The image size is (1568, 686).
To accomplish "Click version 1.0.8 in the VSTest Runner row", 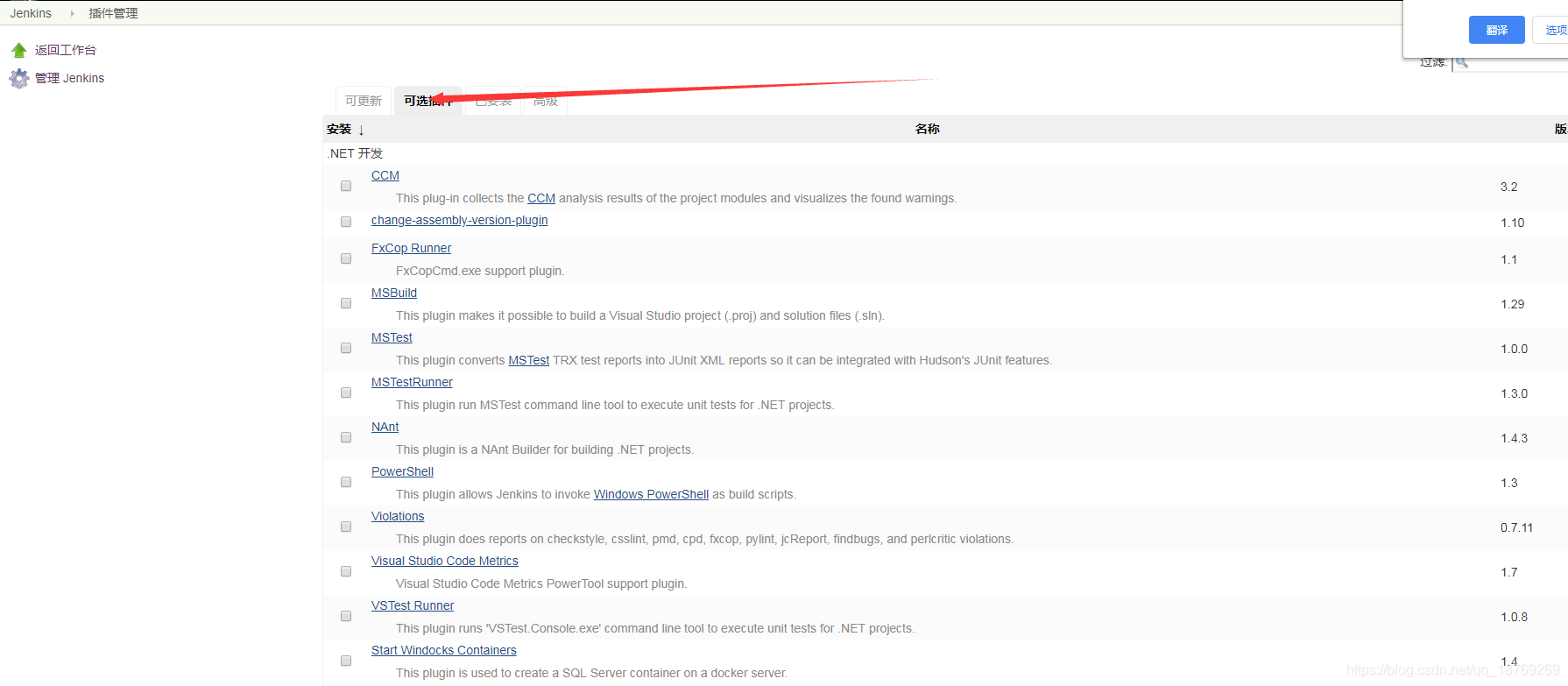I will (1515, 617).
